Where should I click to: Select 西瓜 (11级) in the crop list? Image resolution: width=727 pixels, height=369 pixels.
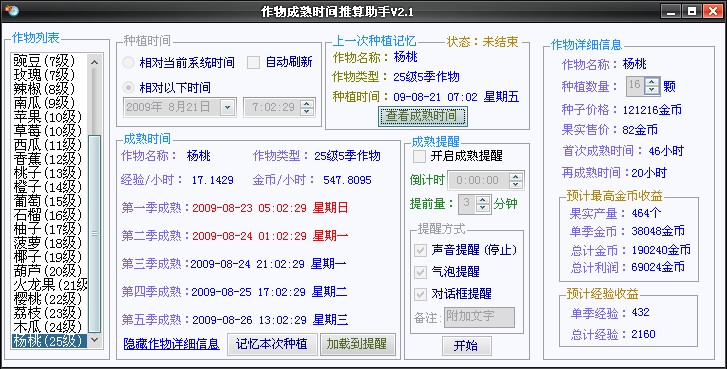pyautogui.click(x=49, y=145)
